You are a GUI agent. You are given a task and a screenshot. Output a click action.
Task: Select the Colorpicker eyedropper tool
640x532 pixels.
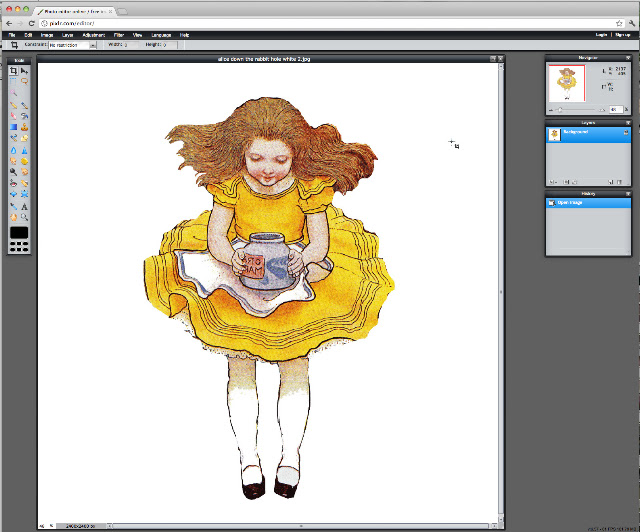13,206
